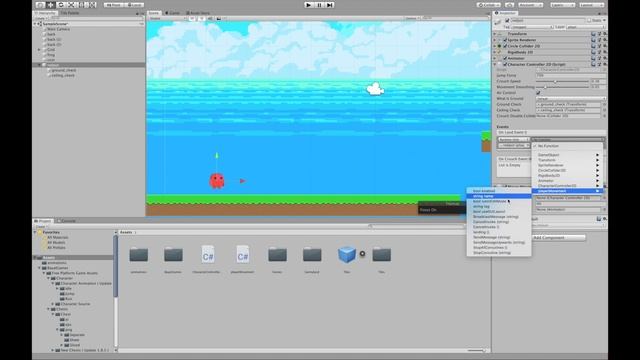640x360 pixels.
Task: Click the Pause button
Action: [319, 5]
